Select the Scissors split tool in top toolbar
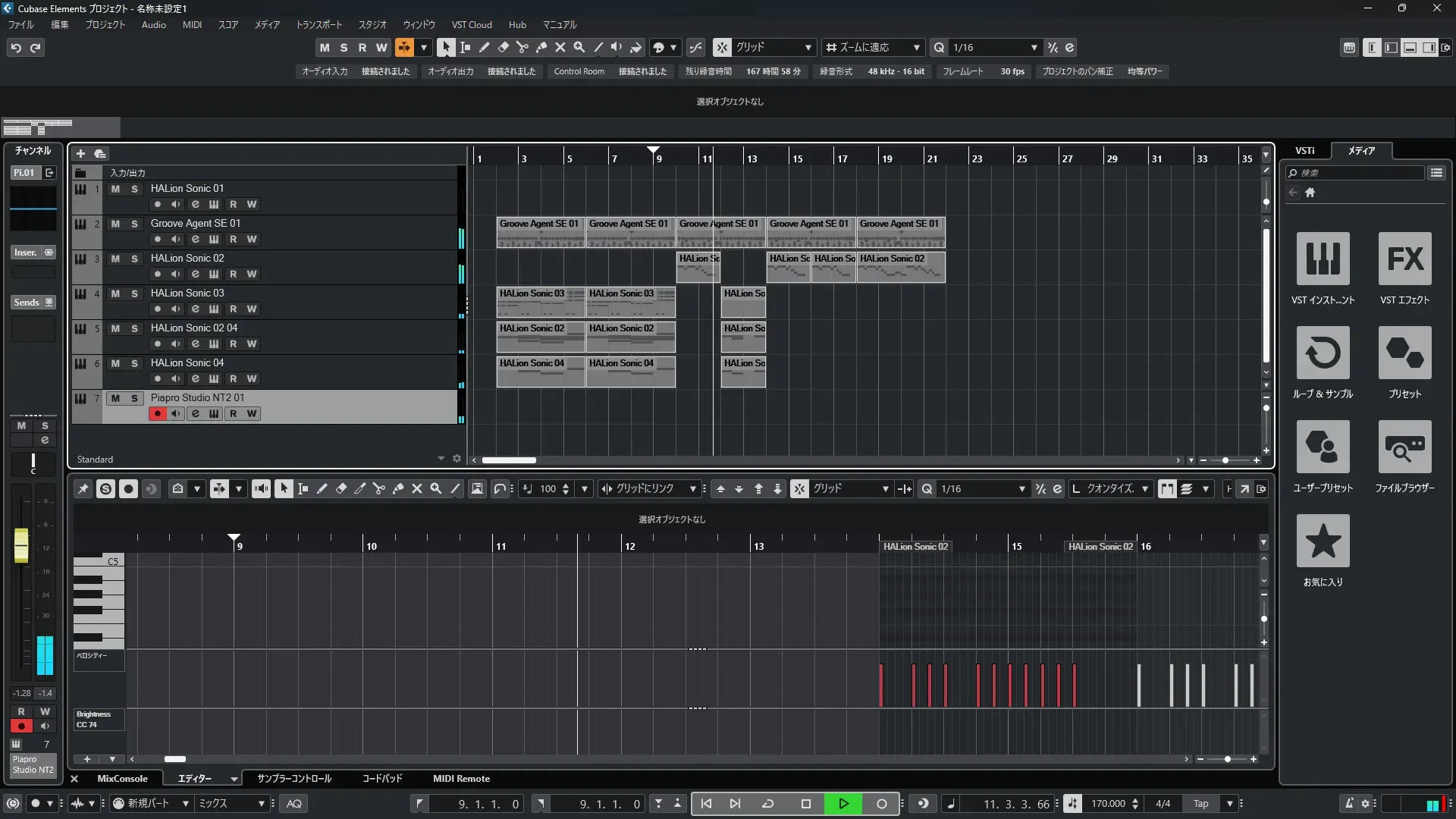Viewport: 1456px width, 819px height. [x=522, y=47]
